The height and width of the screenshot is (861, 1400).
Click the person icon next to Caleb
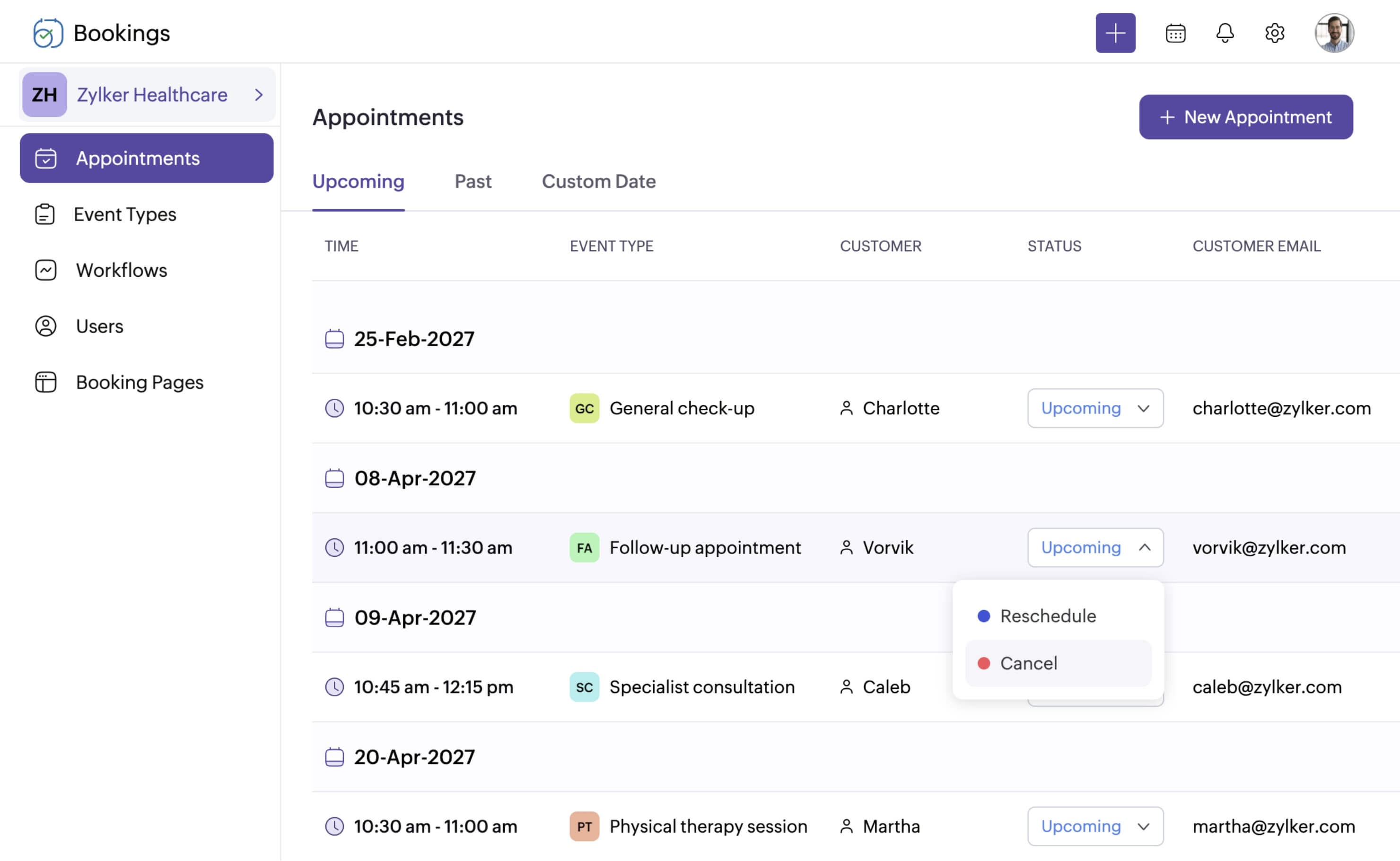[x=846, y=687]
